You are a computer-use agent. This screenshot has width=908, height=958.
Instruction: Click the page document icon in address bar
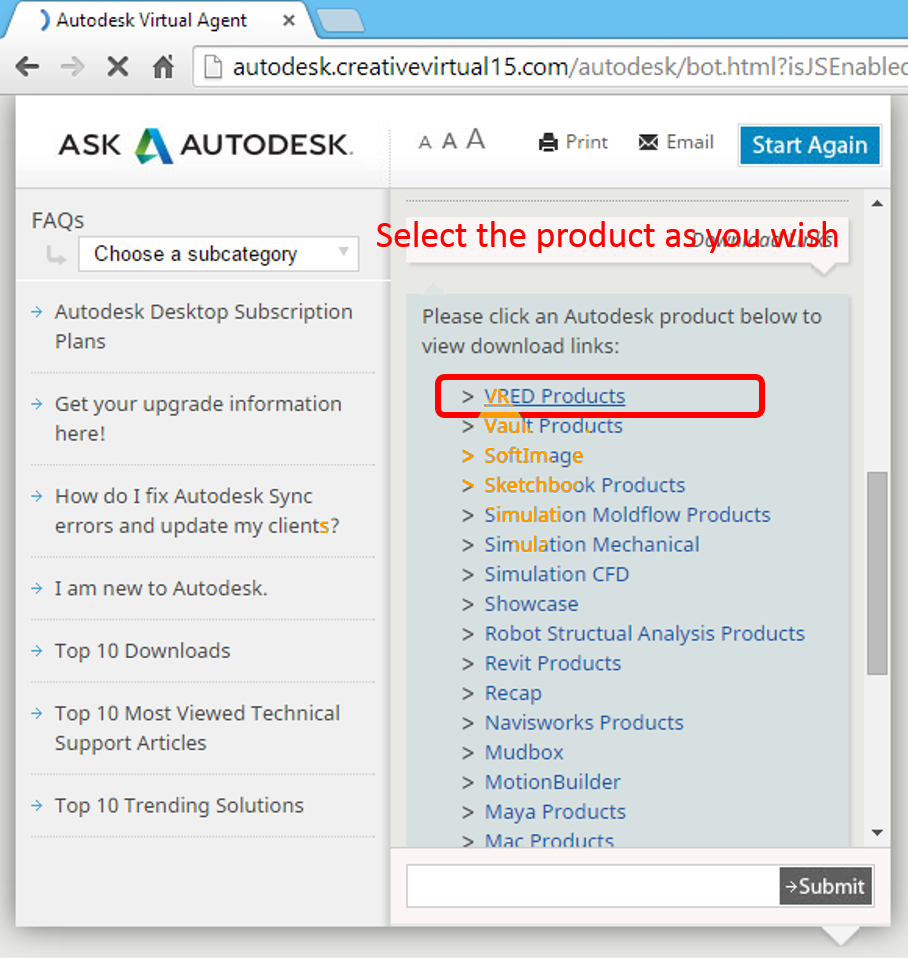[213, 67]
